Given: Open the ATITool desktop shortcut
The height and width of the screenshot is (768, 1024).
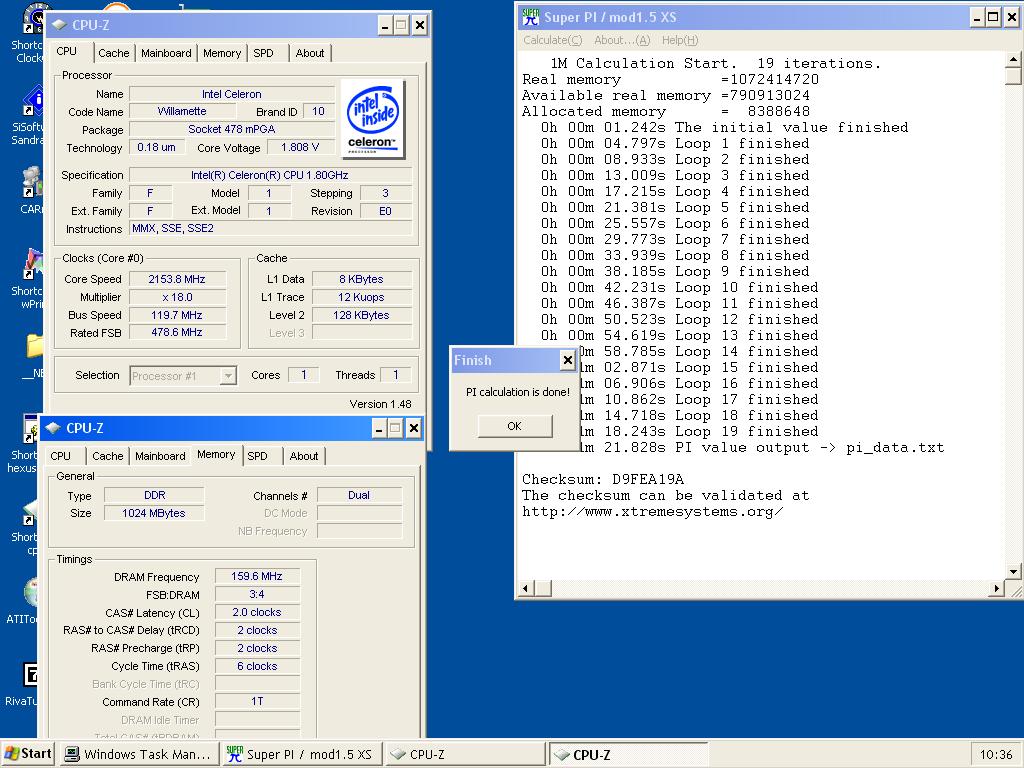Looking at the screenshot, I should (31, 591).
